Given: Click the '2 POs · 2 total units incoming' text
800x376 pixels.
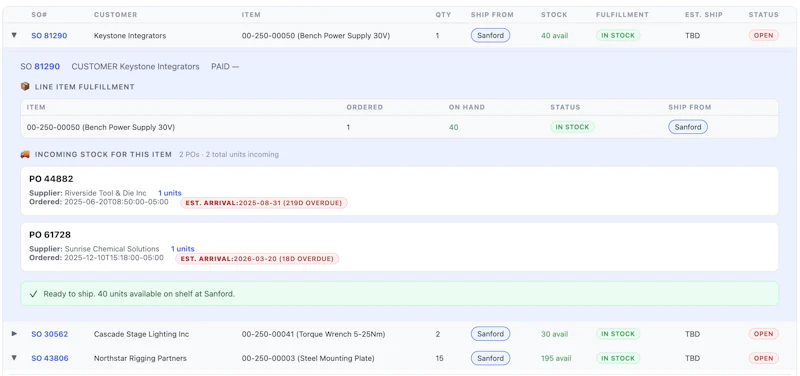Looking at the screenshot, I should pyautogui.click(x=229, y=154).
